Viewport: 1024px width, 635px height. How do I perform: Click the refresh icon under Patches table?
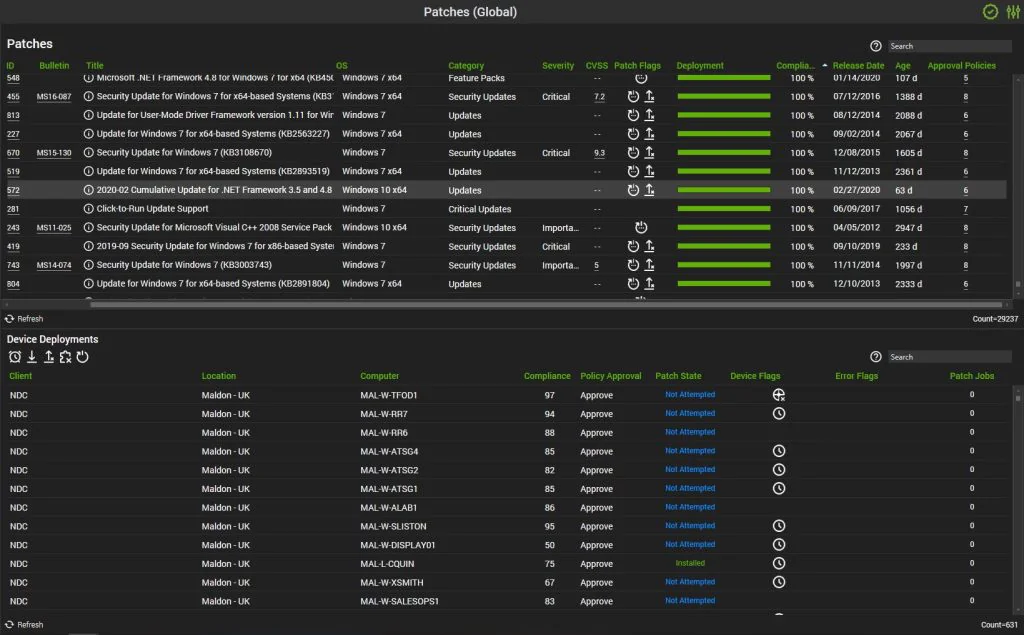pos(9,319)
